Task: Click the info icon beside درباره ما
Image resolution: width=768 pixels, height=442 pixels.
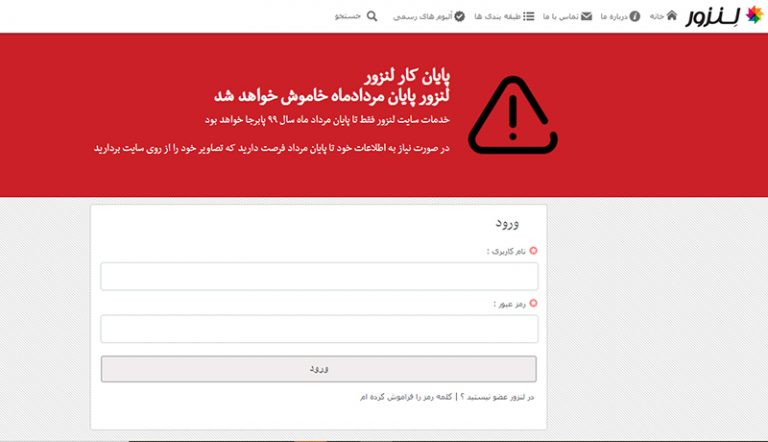Action: tap(635, 16)
